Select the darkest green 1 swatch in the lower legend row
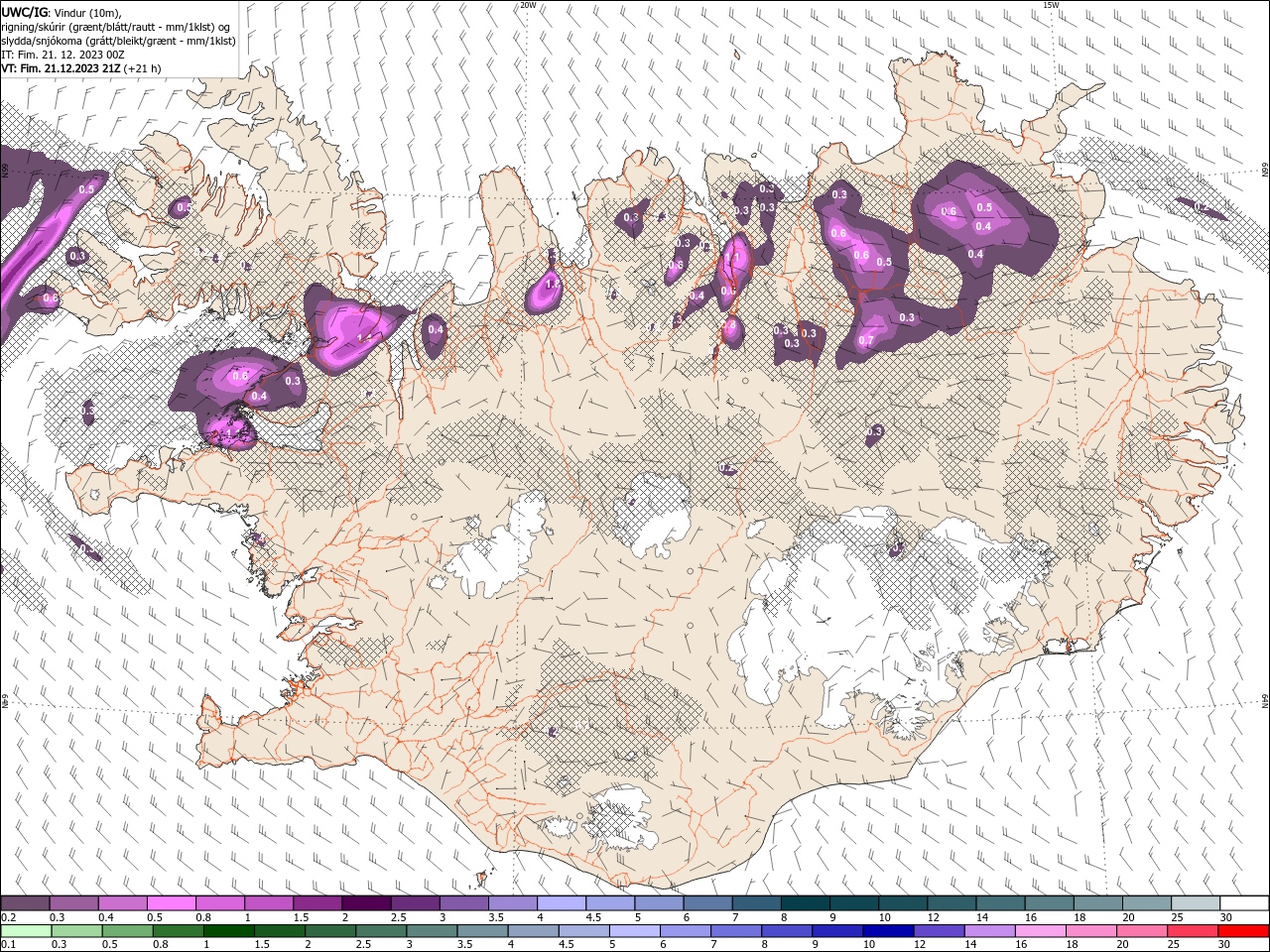Viewport: 1270px width, 952px height. click(228, 931)
